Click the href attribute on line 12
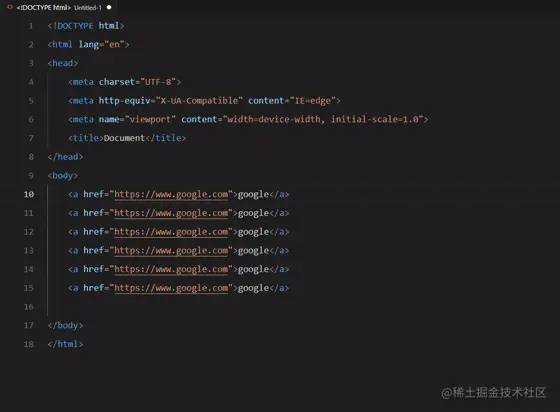560x412 pixels. [94, 232]
